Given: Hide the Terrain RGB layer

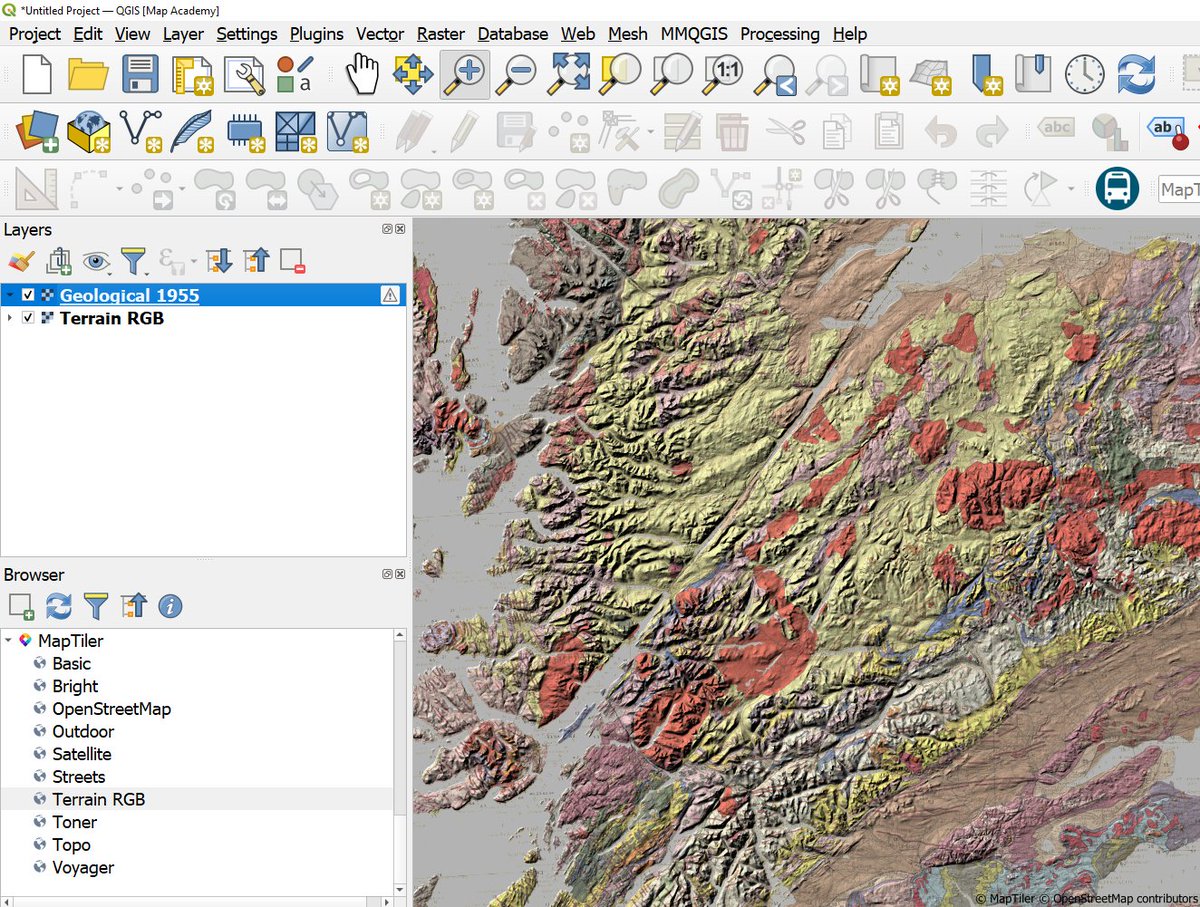Looking at the screenshot, I should point(28,318).
